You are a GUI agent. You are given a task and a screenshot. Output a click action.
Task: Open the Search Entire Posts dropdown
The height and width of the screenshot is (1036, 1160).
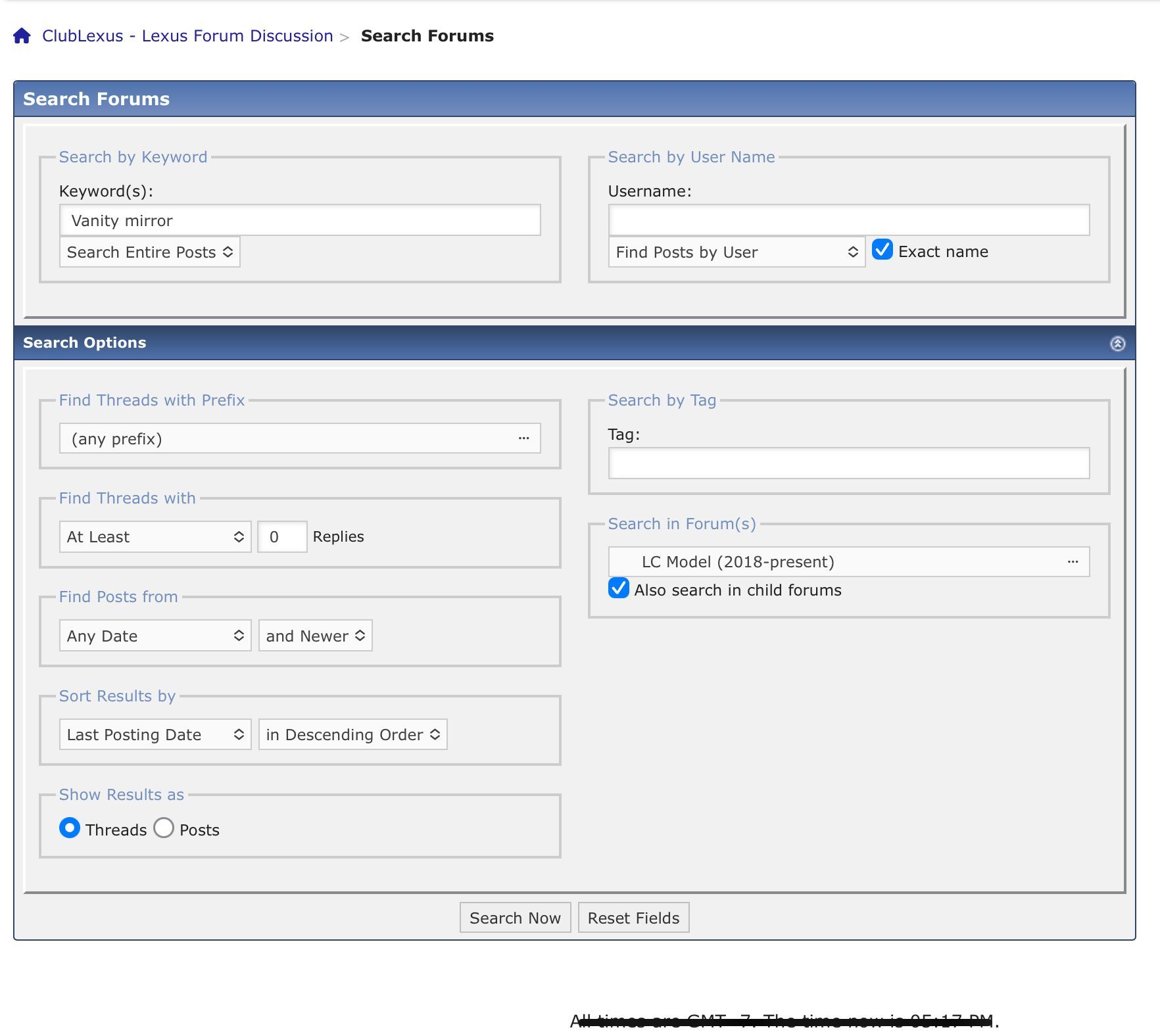(x=150, y=252)
